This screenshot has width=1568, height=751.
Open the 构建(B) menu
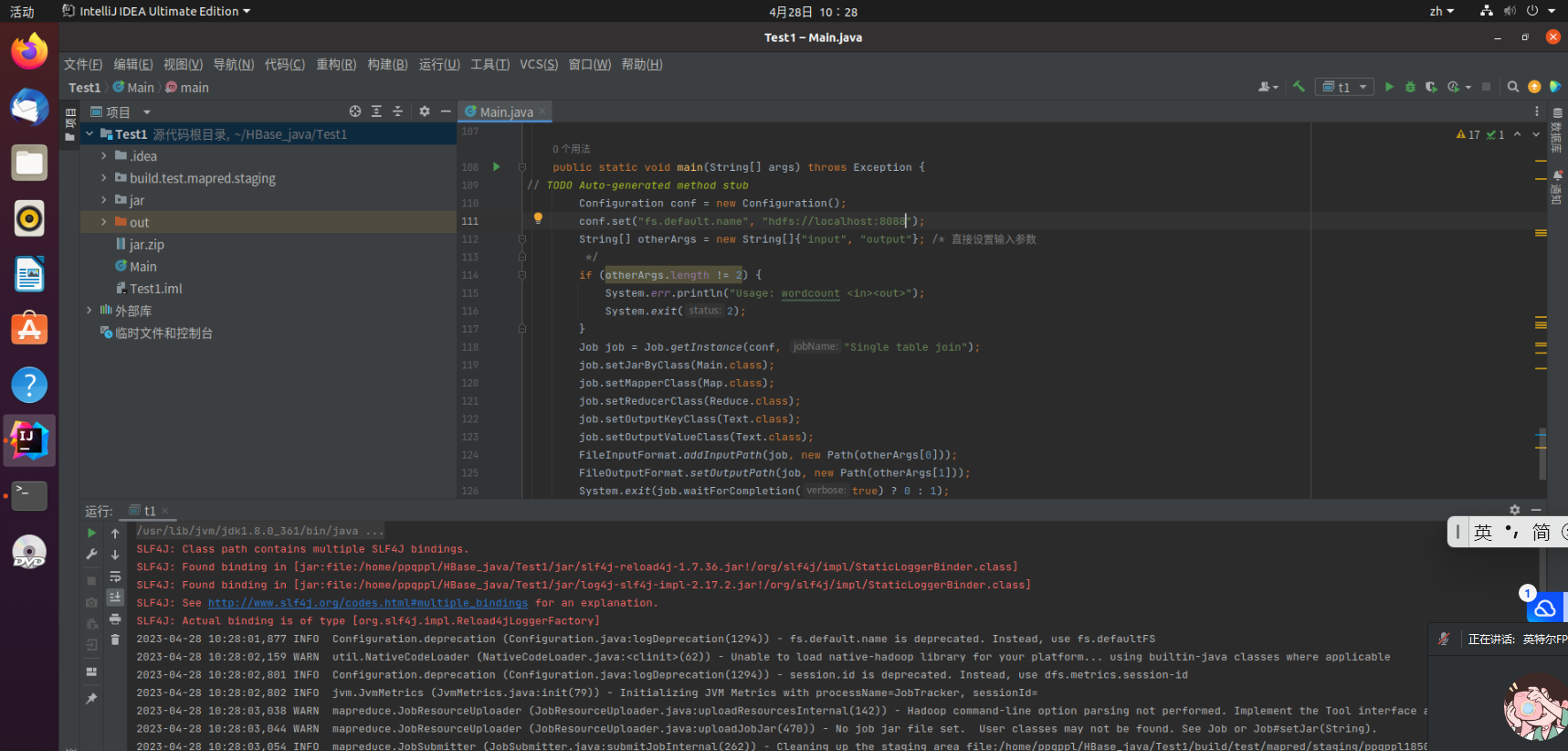[x=387, y=64]
